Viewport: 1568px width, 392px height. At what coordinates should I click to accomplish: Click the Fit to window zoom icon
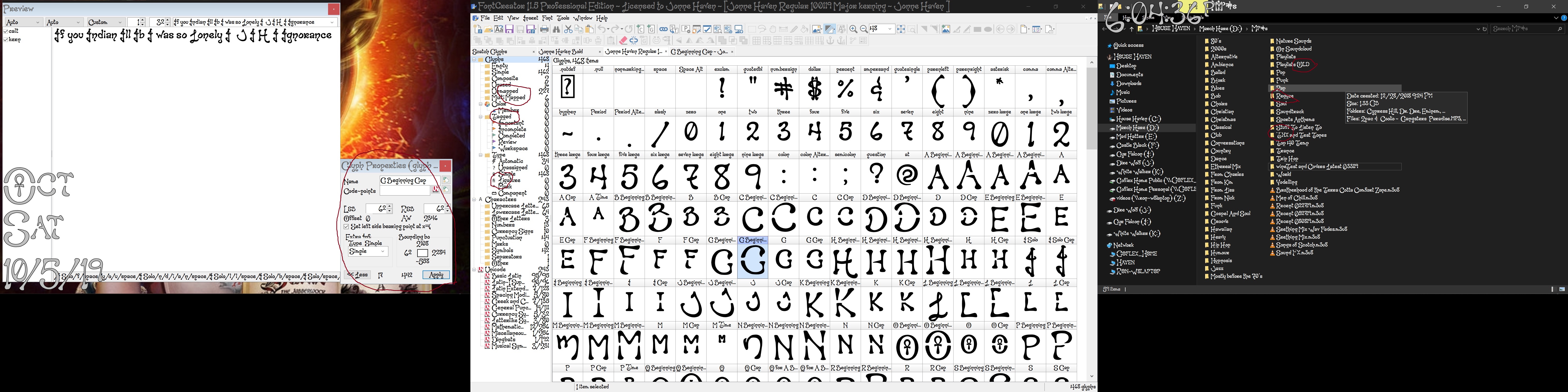pyautogui.click(x=901, y=29)
